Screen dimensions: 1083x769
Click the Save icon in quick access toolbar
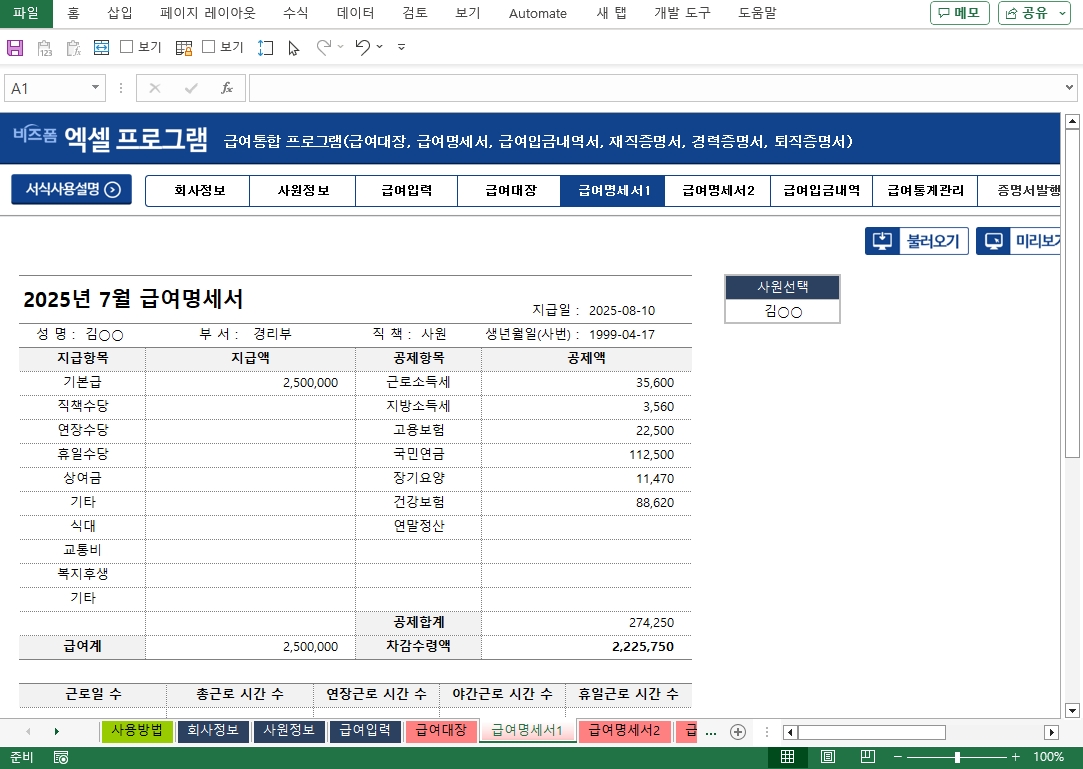click(x=15, y=47)
